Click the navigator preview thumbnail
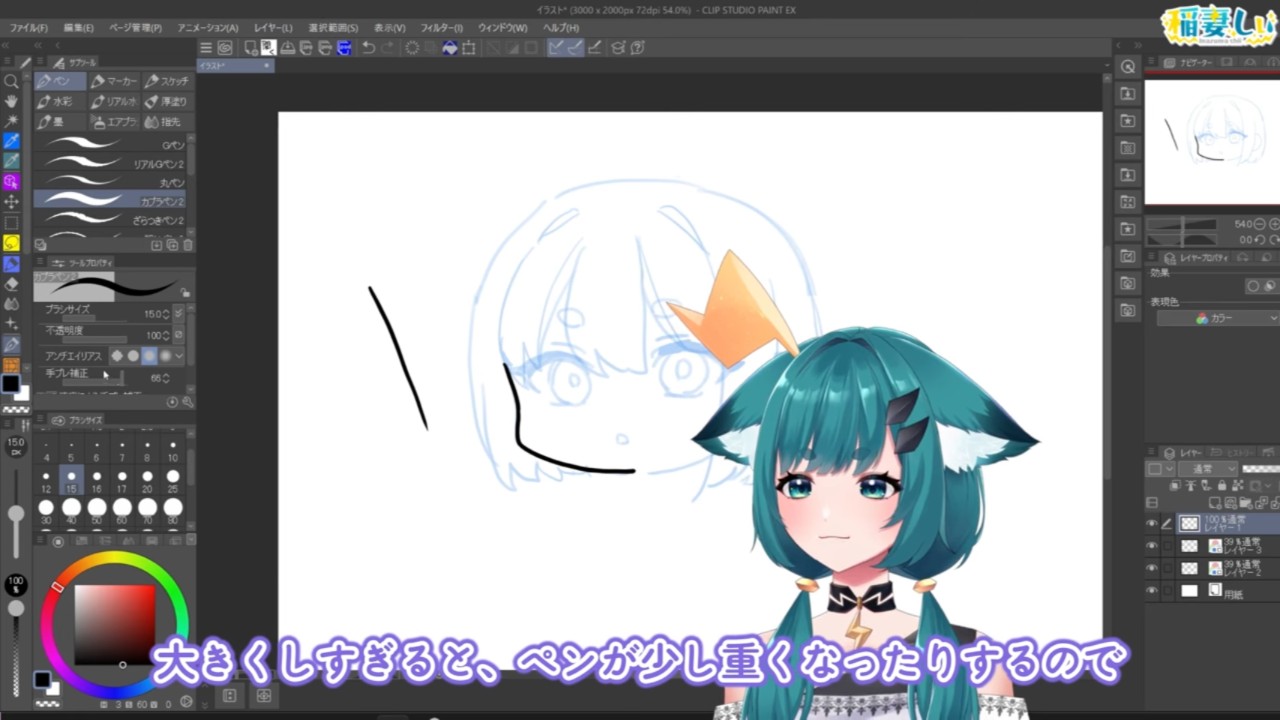Viewport: 1280px width, 720px height. pyautogui.click(x=1212, y=140)
